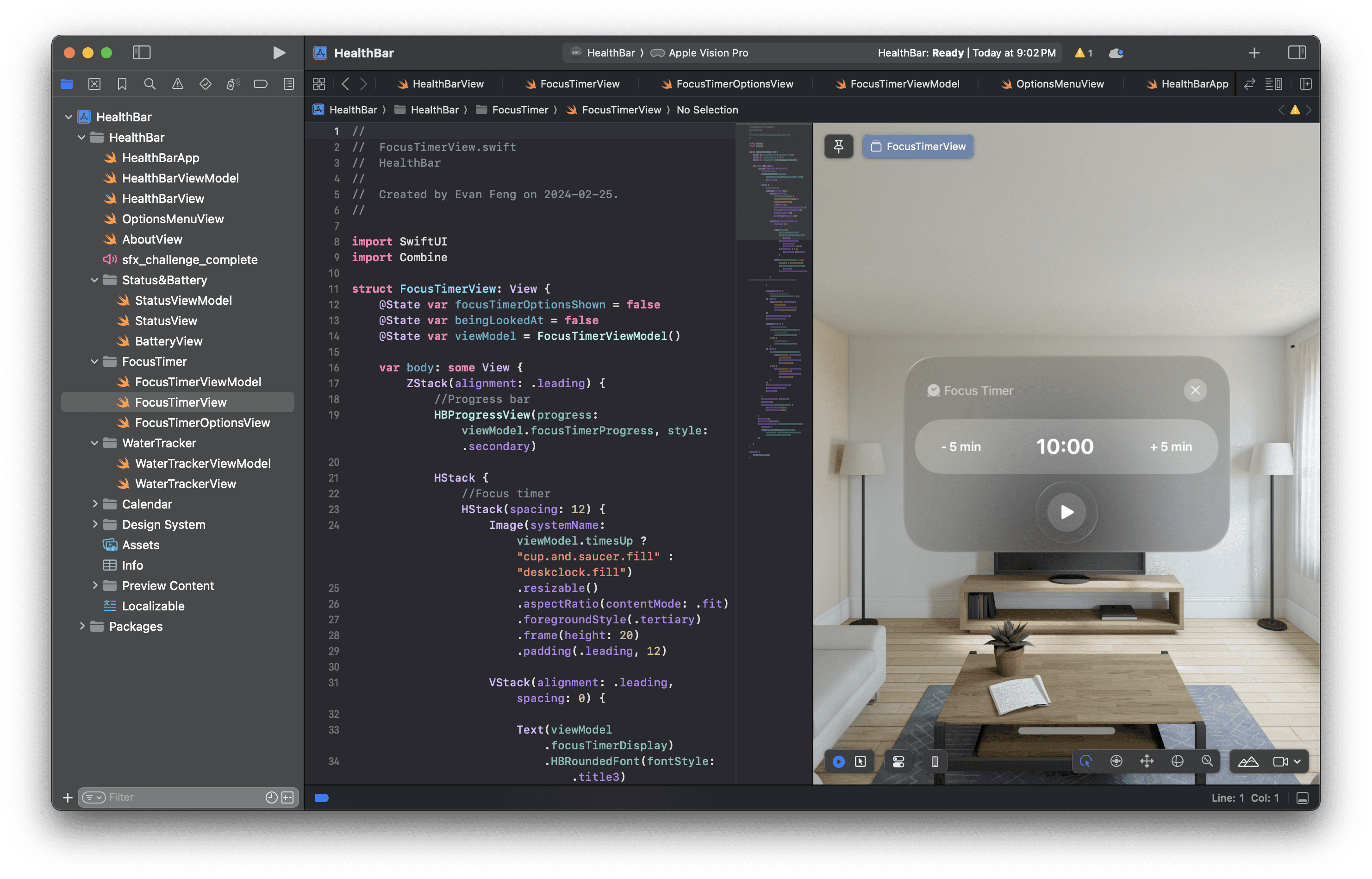Open the Find navigator magnifier icon

click(150, 84)
